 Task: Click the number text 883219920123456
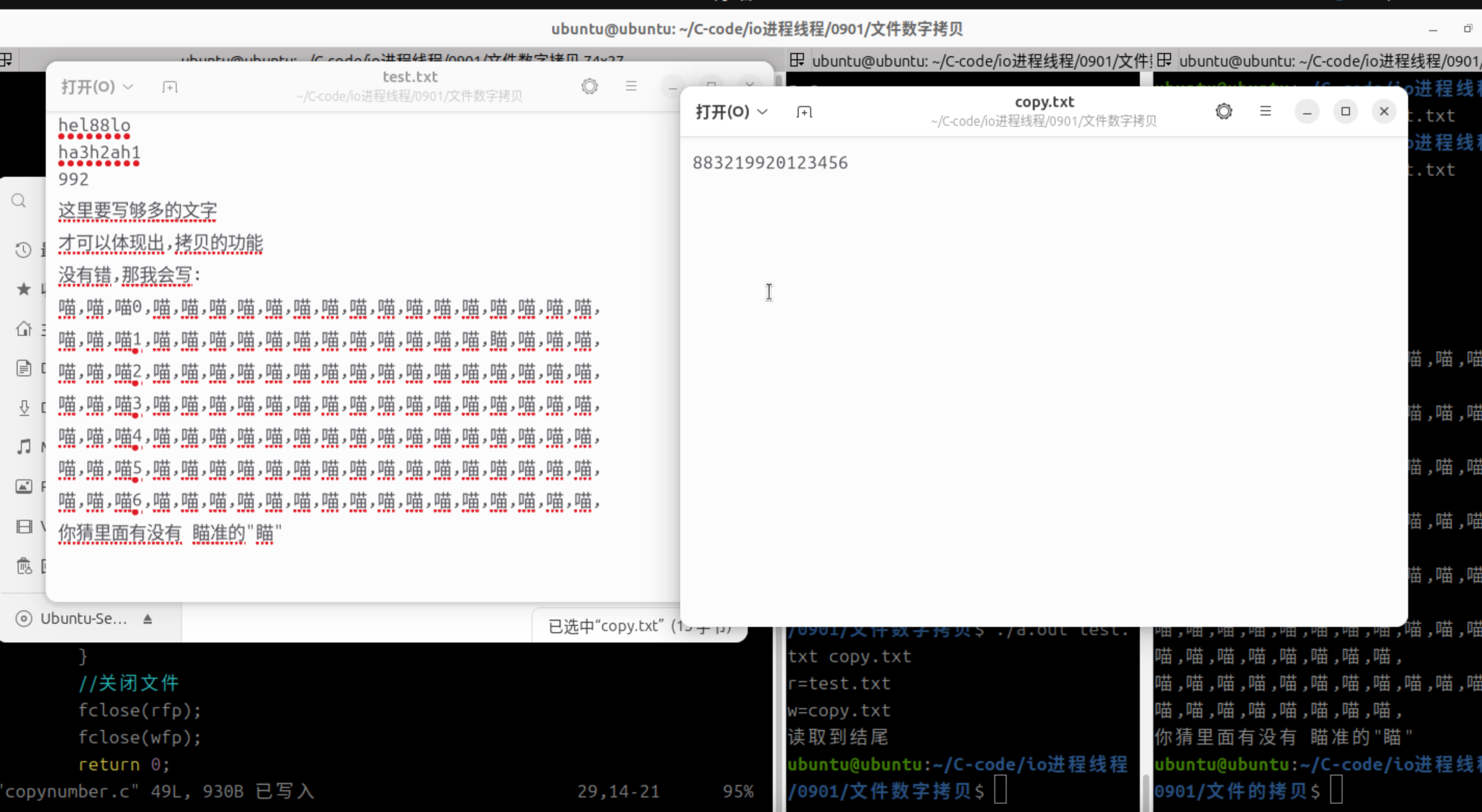point(770,163)
